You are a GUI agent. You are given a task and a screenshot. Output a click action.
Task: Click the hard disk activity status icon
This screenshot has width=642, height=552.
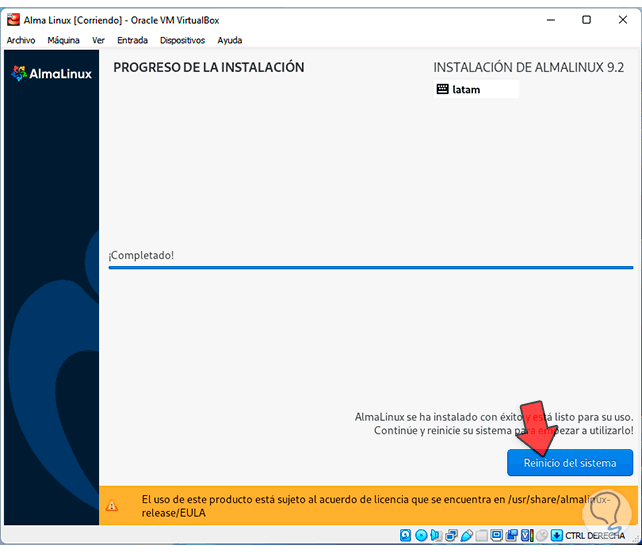pos(405,535)
